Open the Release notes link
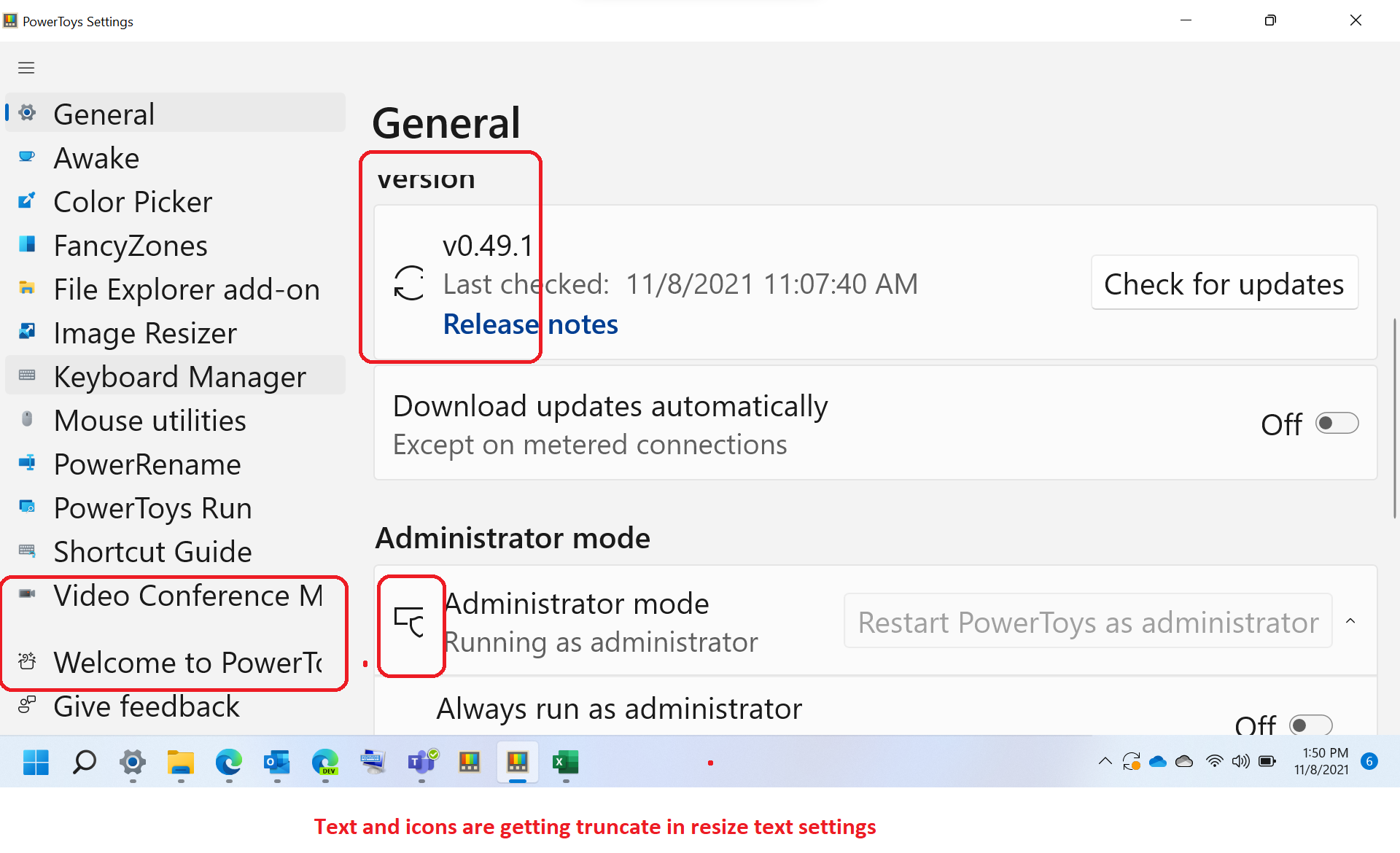The height and width of the screenshot is (853, 1400). tap(530, 324)
